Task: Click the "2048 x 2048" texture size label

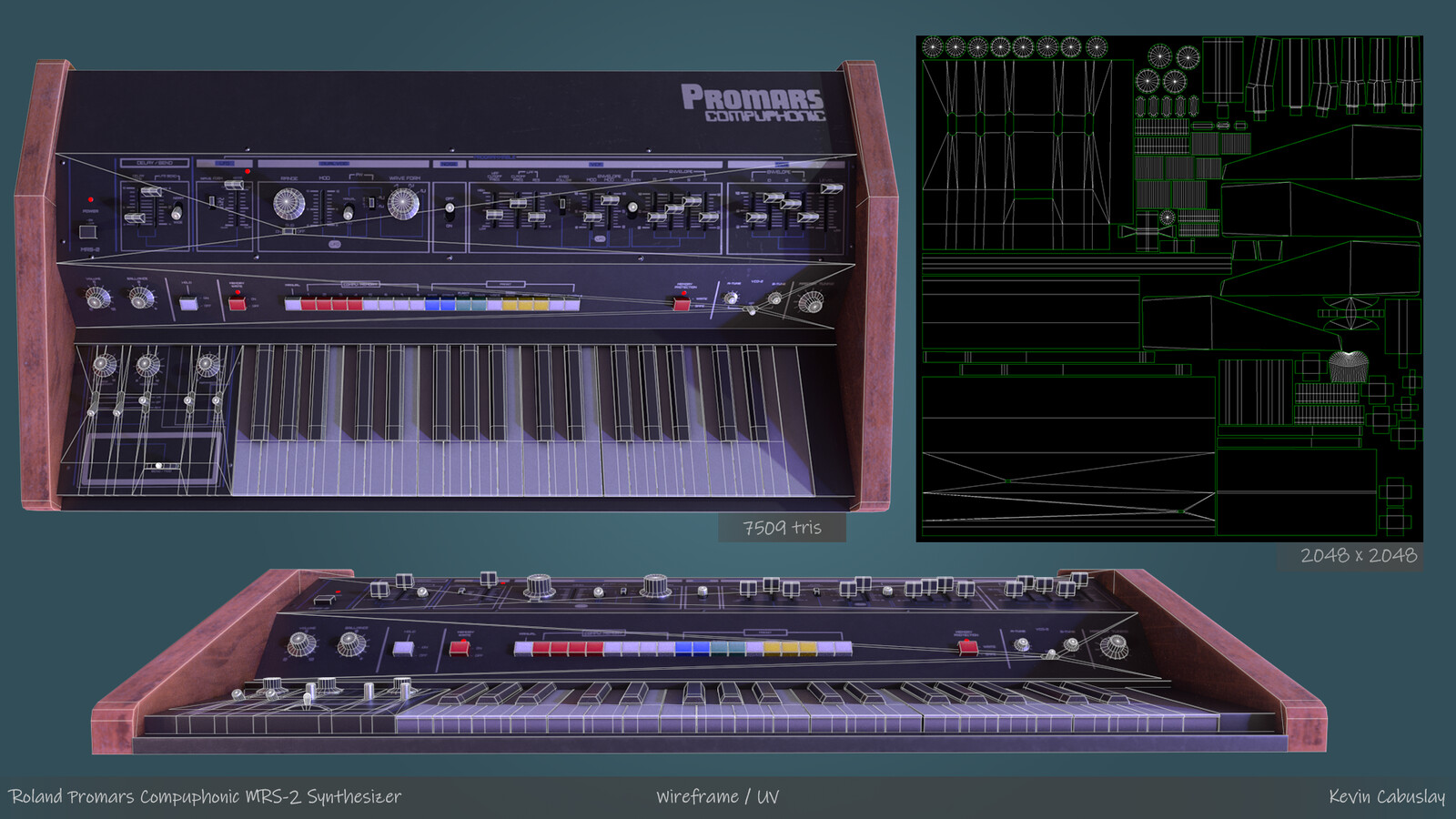Action: coord(1358,555)
